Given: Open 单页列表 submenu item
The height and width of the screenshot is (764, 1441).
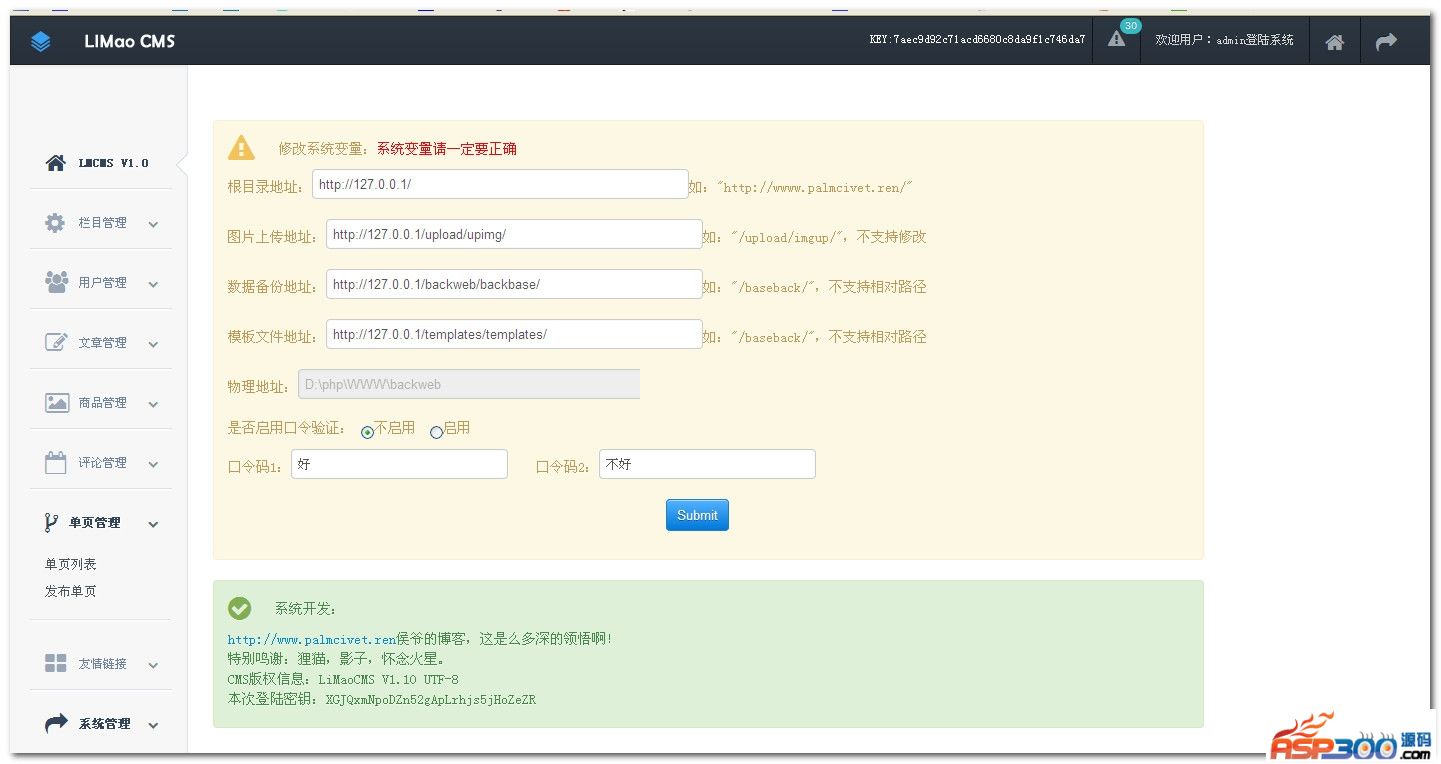Looking at the screenshot, I should point(71,564).
